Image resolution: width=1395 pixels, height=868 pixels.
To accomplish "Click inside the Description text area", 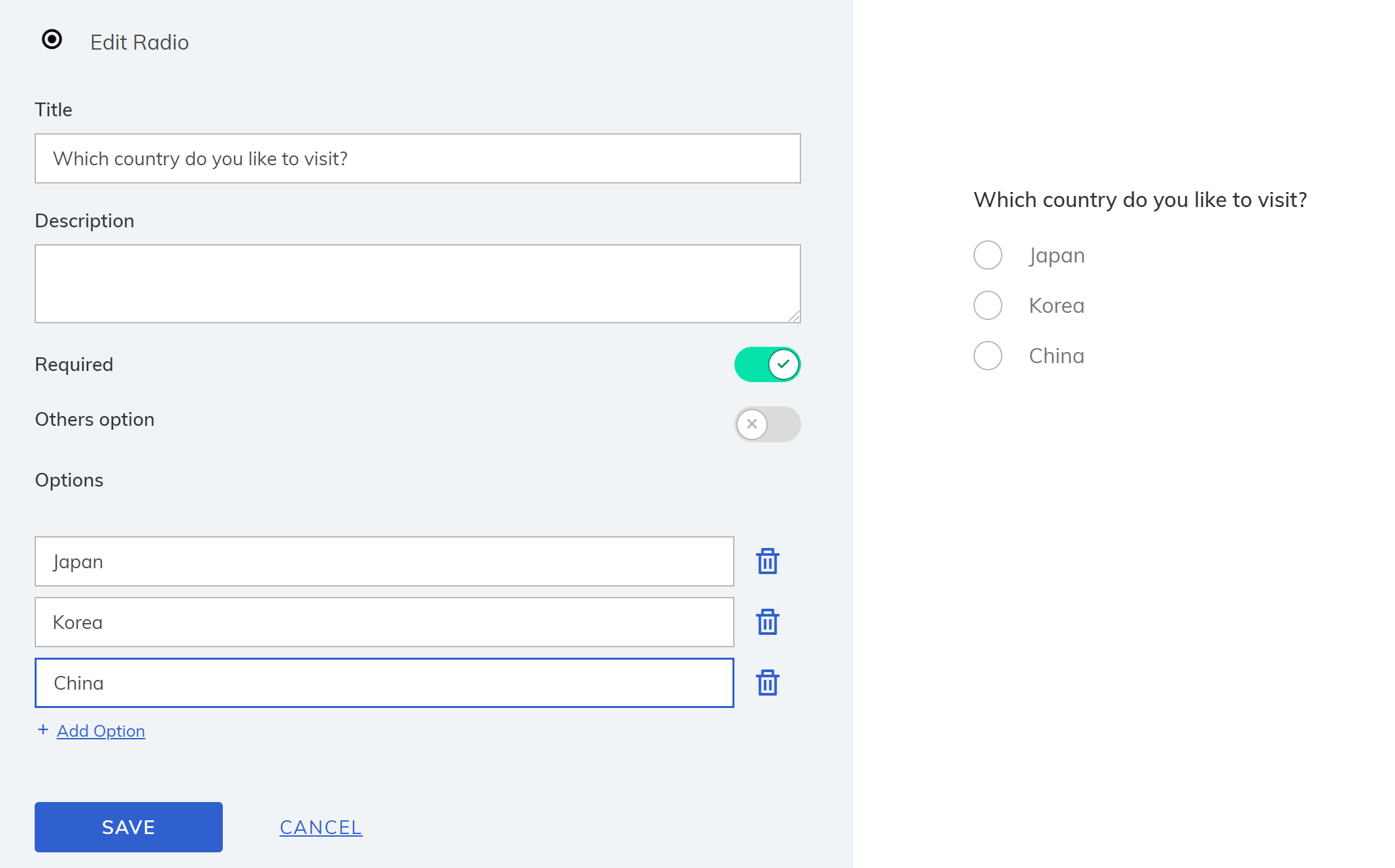I will coord(418,284).
